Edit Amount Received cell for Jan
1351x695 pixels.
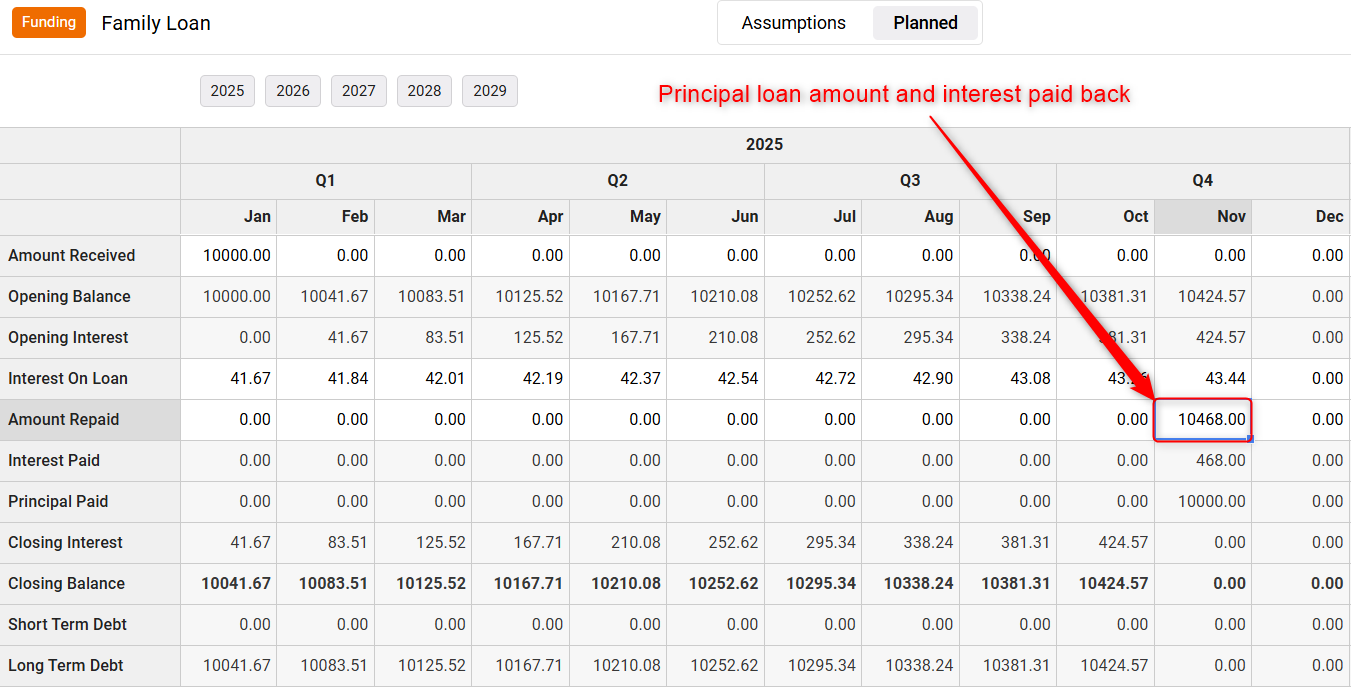coord(228,256)
